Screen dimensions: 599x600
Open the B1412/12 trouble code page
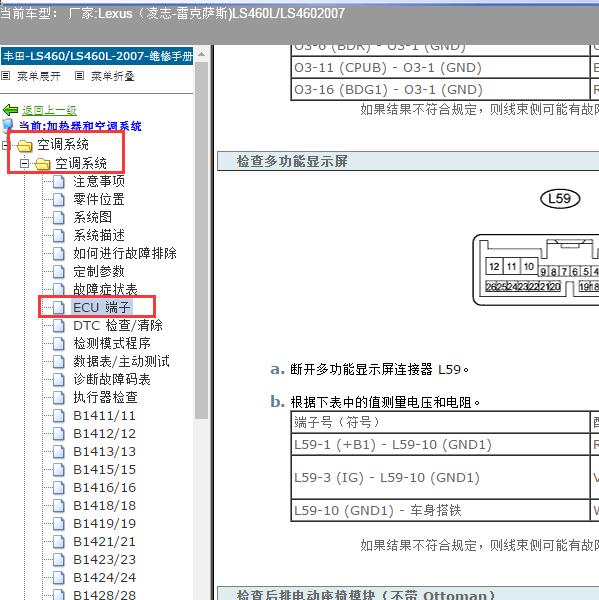click(x=104, y=434)
